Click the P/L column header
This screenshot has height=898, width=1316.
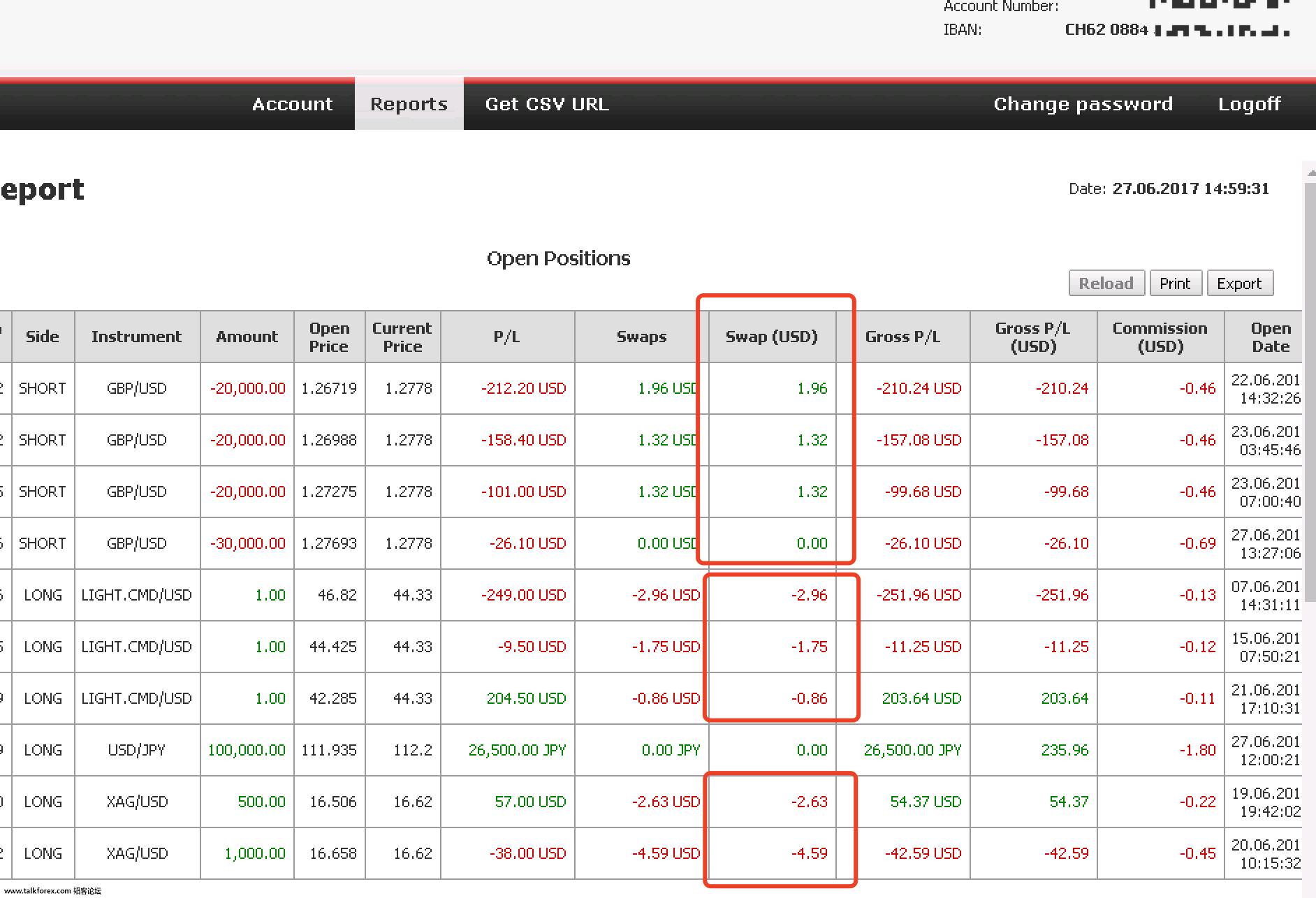click(507, 337)
